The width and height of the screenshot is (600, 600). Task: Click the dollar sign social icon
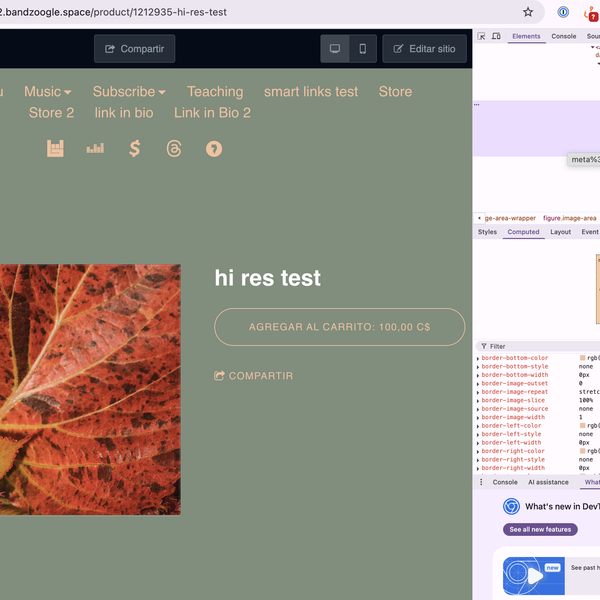pos(135,148)
